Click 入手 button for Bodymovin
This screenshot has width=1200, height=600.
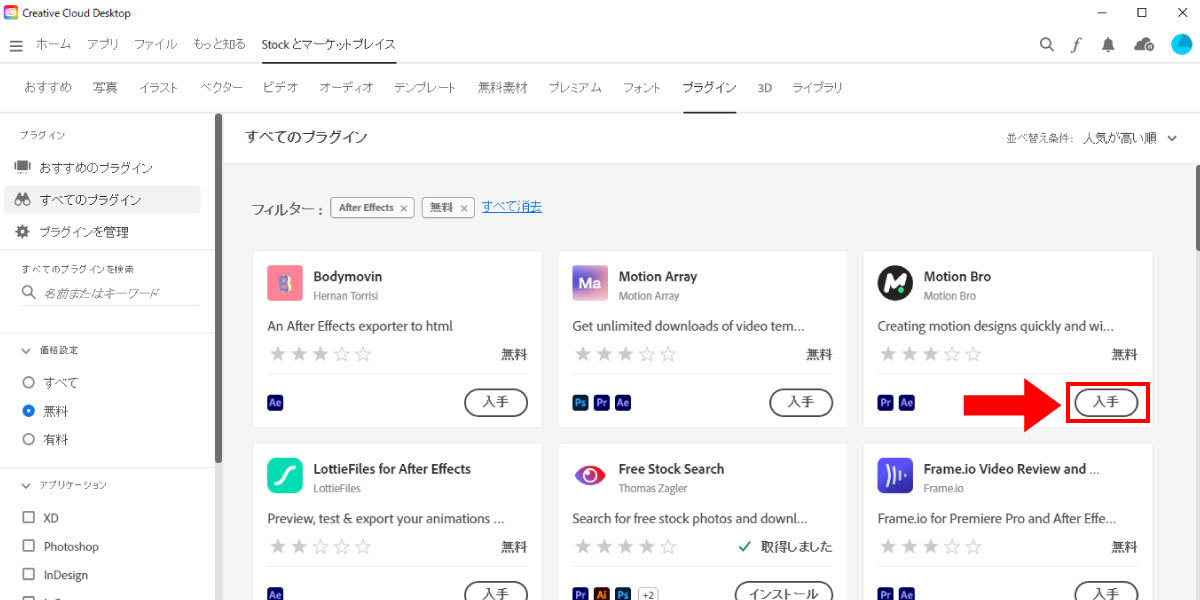coord(496,402)
